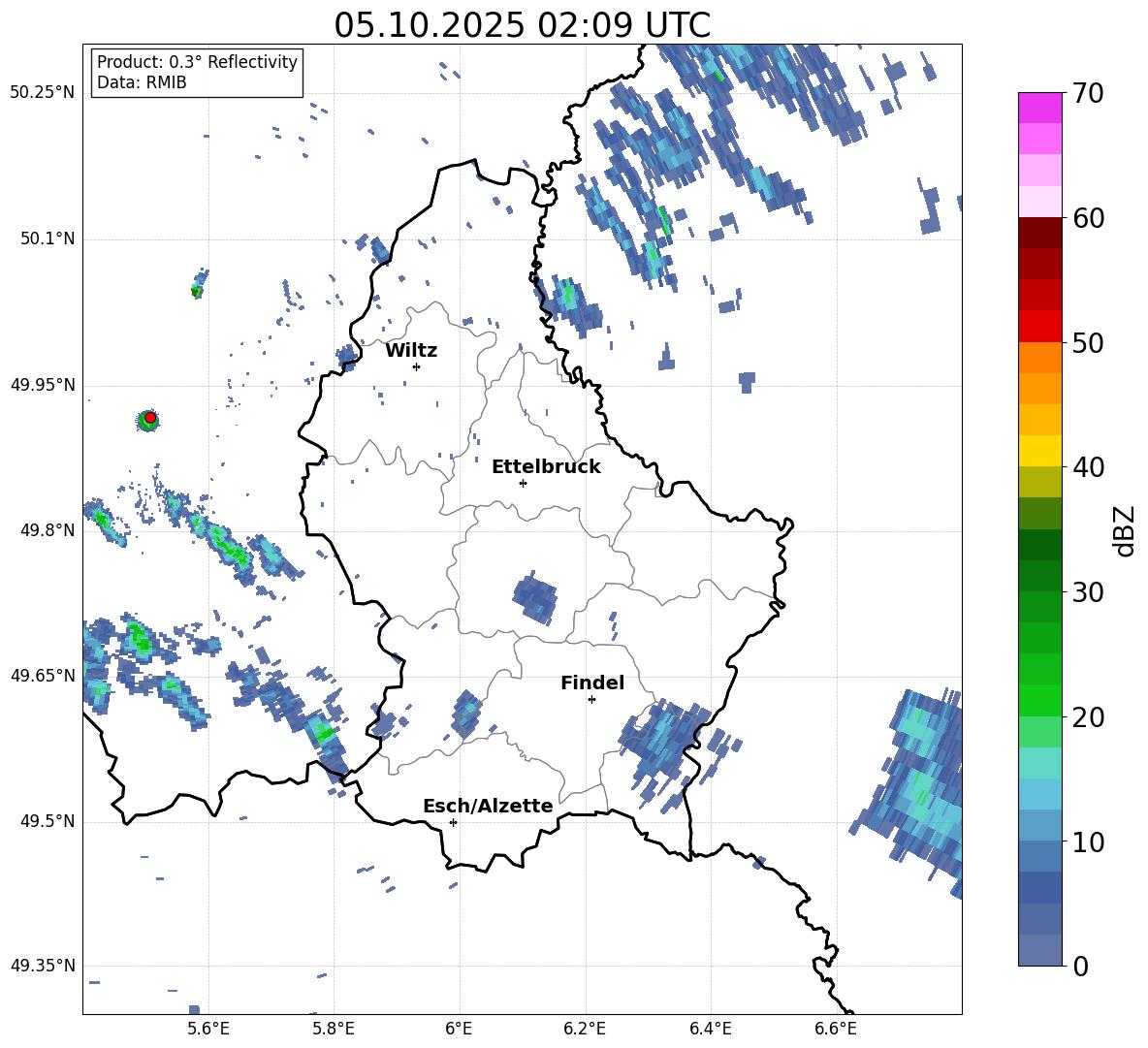Click the colorbar value 40

click(1089, 467)
